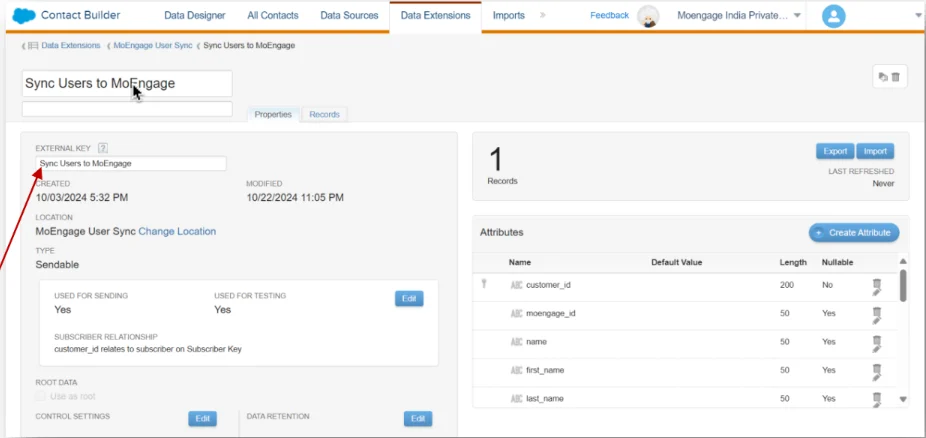Toggle the Use as root checkbox

point(40,396)
